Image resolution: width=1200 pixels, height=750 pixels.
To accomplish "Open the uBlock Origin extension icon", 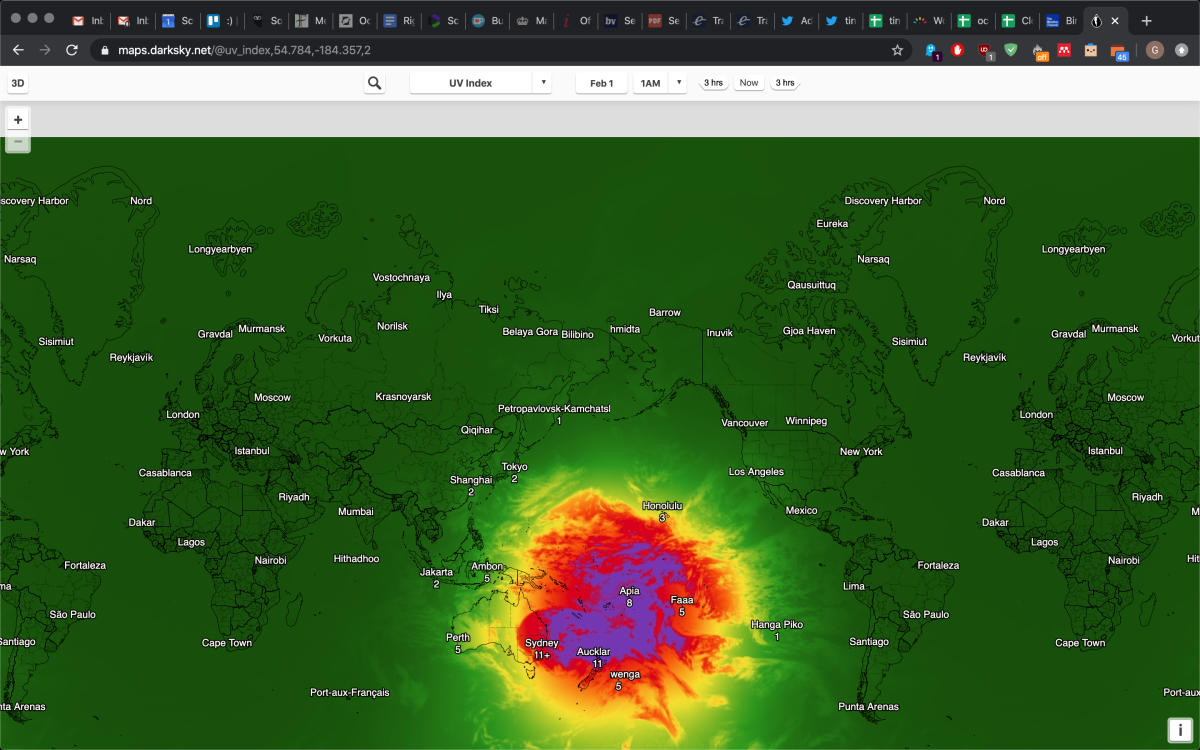I will 985,50.
